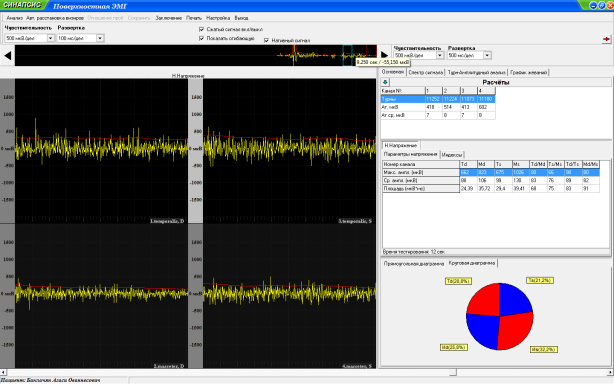Click the horizontal scrollbar's left arrow
614x384 pixels.
(3, 372)
